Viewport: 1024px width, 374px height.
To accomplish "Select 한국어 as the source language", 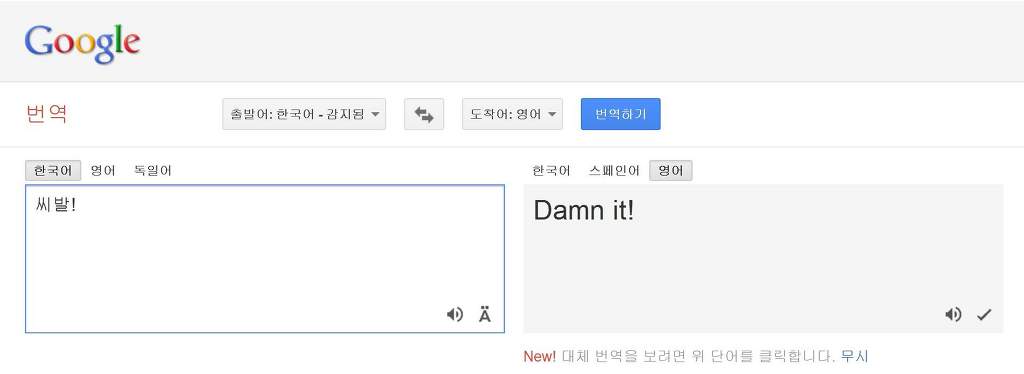I will pos(53,170).
